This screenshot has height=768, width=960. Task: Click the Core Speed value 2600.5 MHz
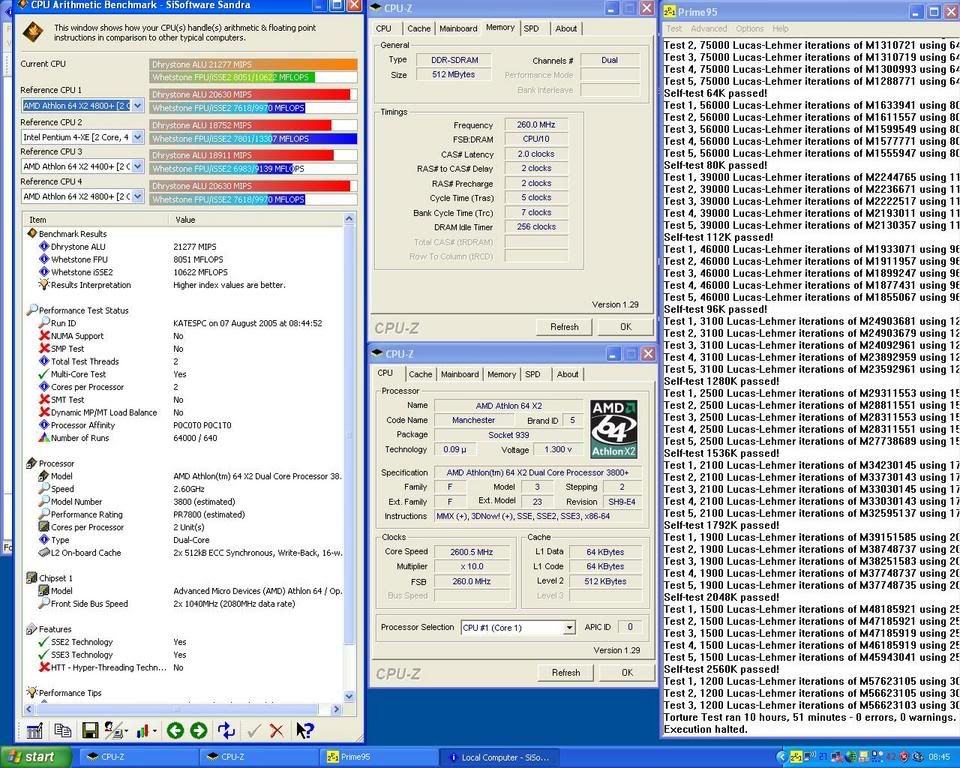point(471,552)
